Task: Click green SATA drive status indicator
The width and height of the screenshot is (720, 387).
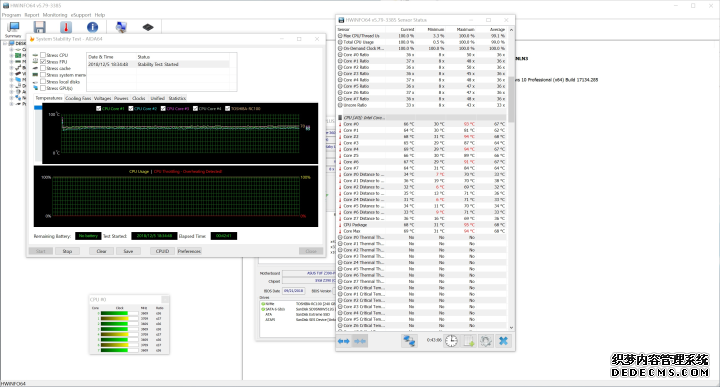Action: pos(264,309)
